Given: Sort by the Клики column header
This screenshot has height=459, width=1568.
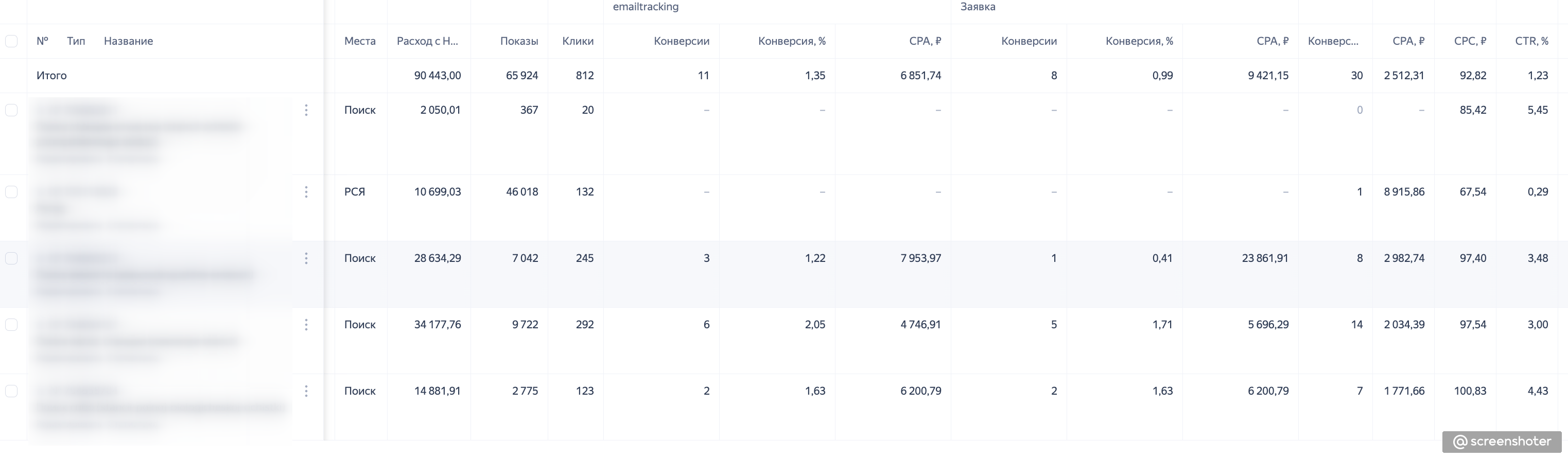Looking at the screenshot, I should [x=577, y=41].
